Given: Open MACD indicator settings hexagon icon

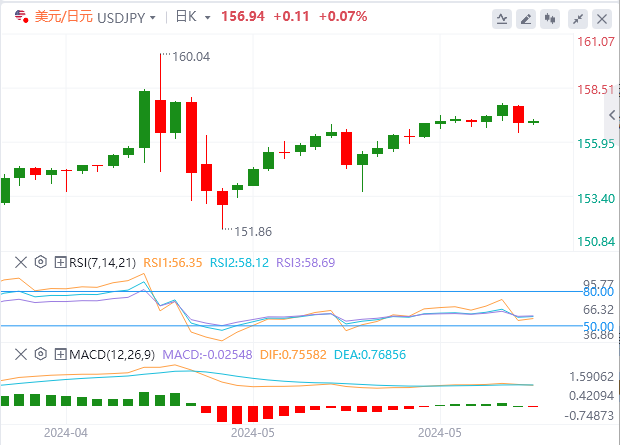Looking at the screenshot, I should pyautogui.click(x=41, y=354).
